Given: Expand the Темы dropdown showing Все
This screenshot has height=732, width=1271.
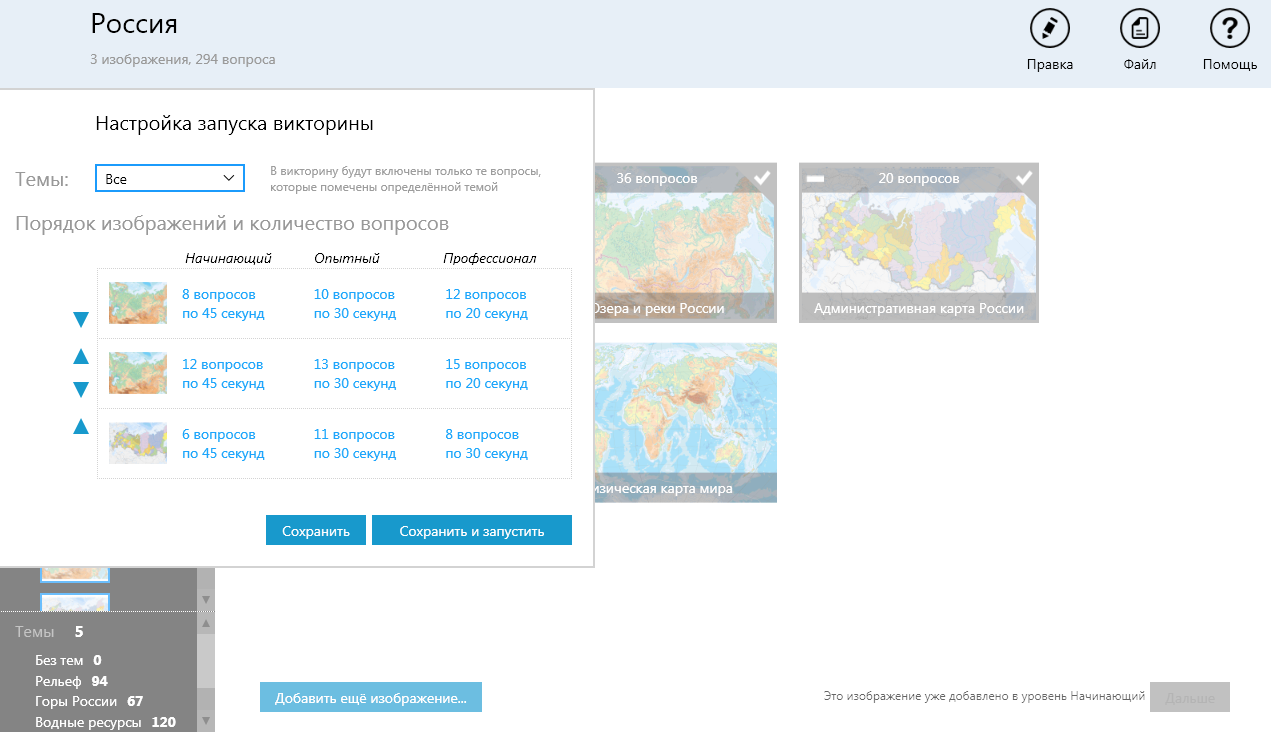Looking at the screenshot, I should pos(170,179).
